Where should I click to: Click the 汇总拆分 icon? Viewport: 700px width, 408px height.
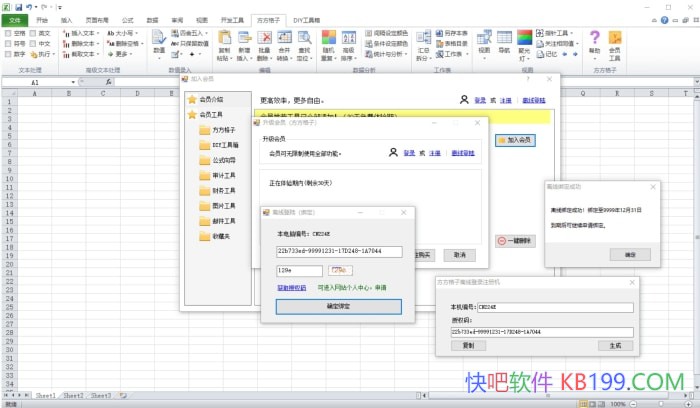click(x=424, y=43)
